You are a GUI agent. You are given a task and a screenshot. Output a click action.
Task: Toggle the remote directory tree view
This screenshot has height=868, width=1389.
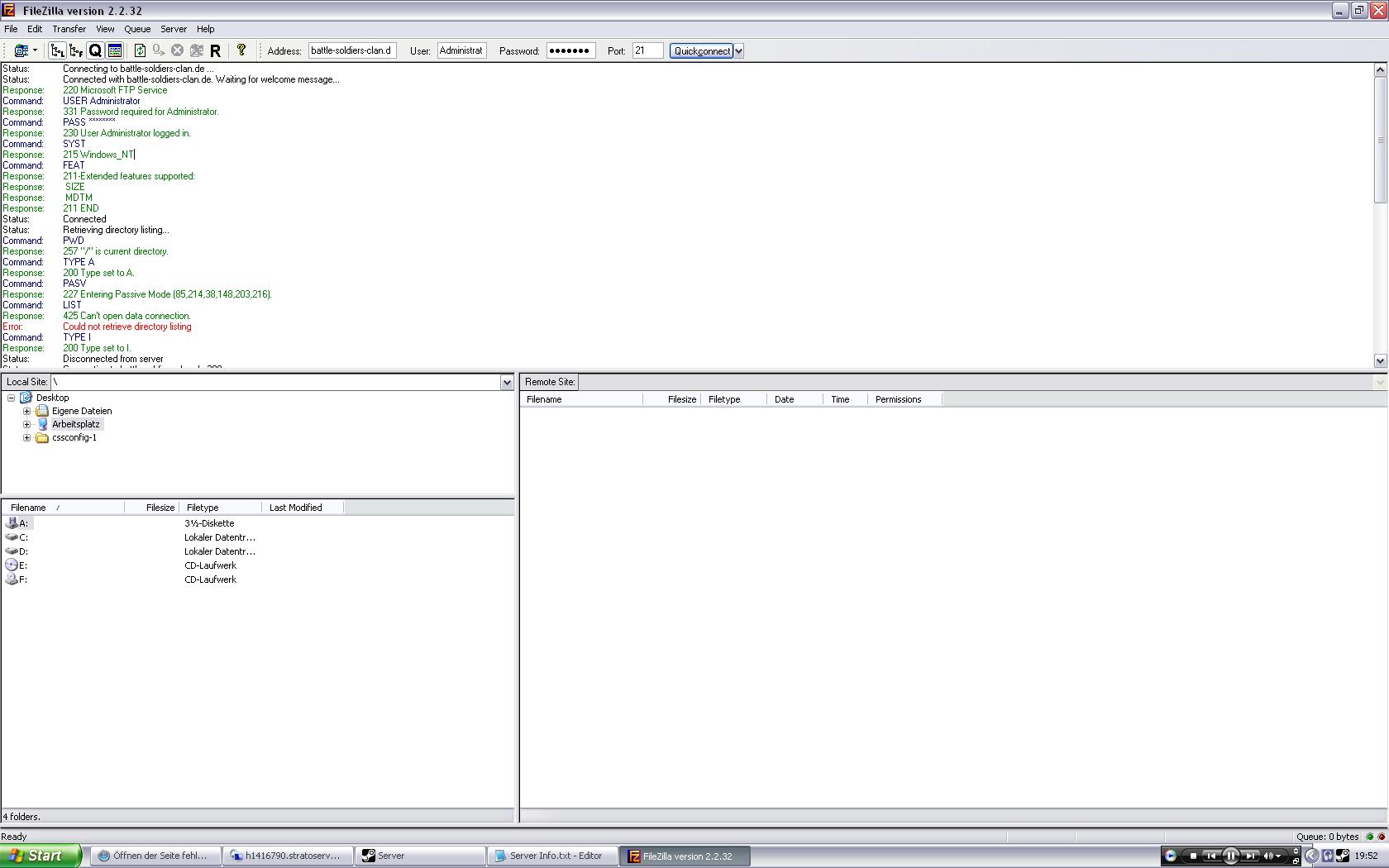coord(76,50)
